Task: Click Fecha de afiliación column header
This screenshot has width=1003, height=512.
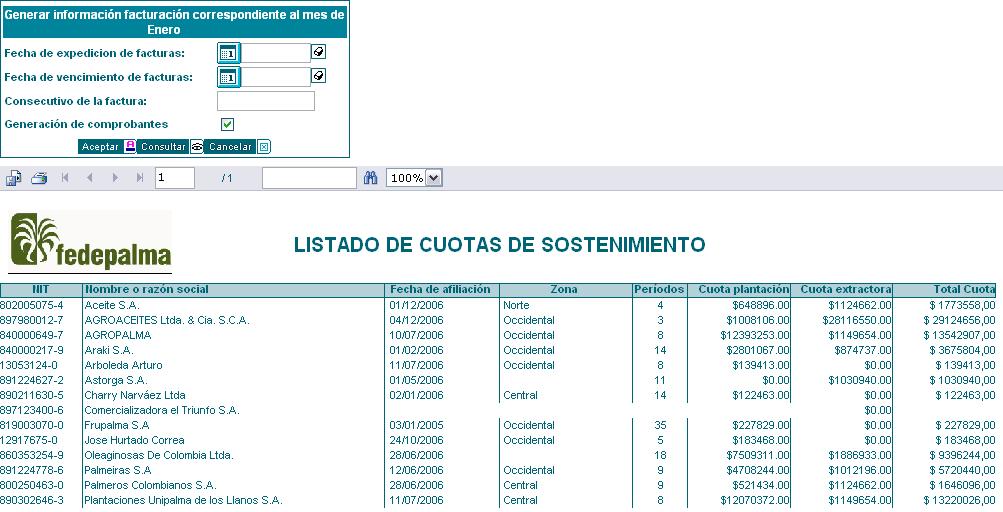Action: (x=441, y=289)
